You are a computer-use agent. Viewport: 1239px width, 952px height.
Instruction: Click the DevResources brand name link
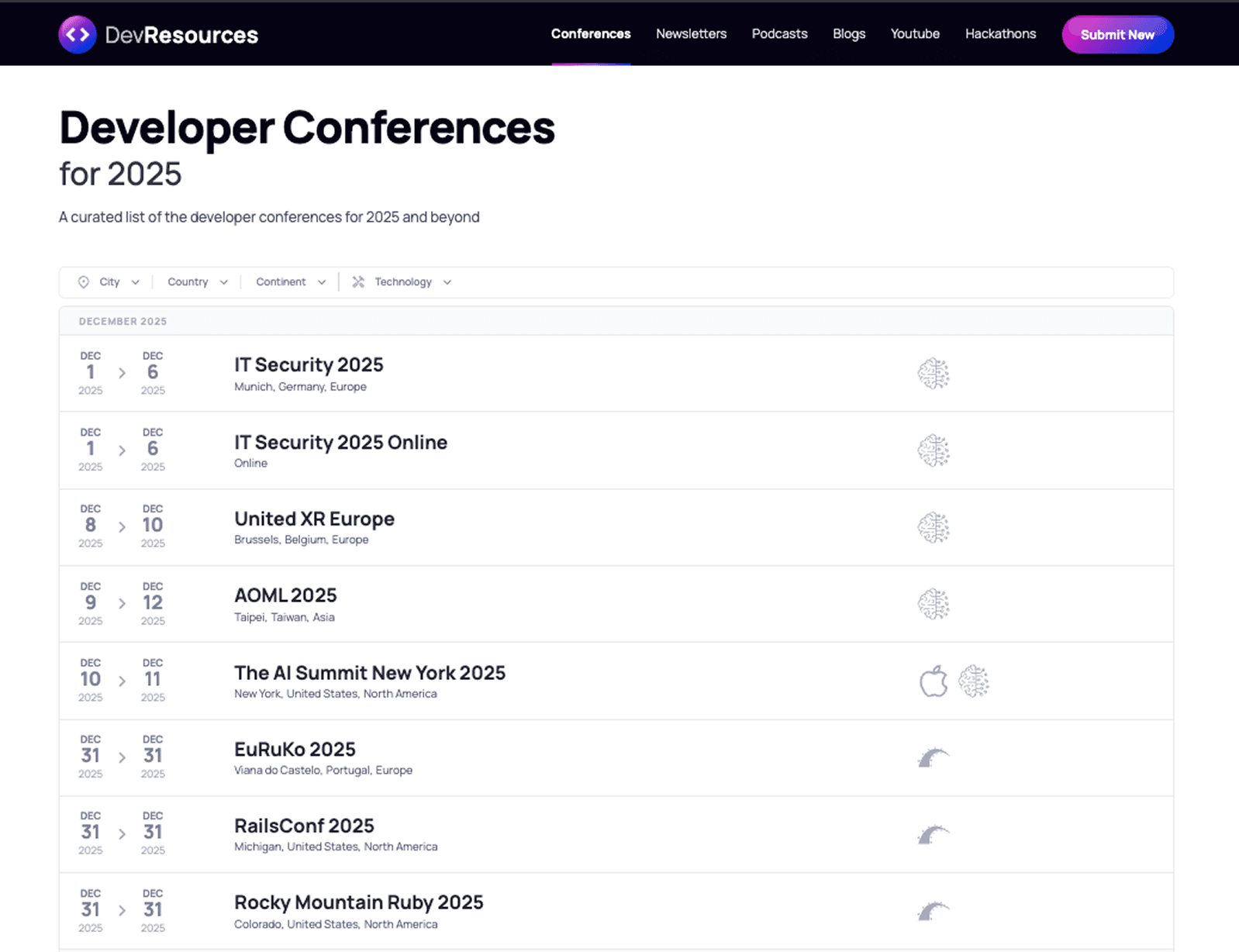(x=181, y=35)
